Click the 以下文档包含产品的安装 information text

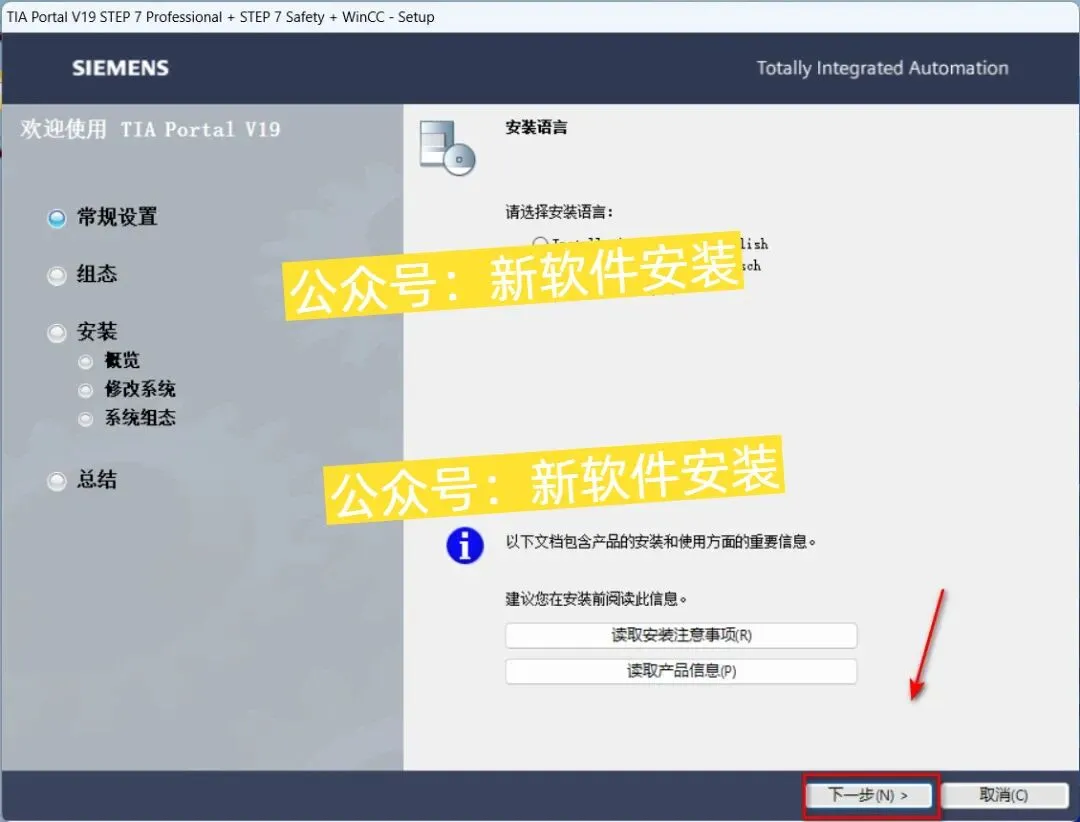661,542
